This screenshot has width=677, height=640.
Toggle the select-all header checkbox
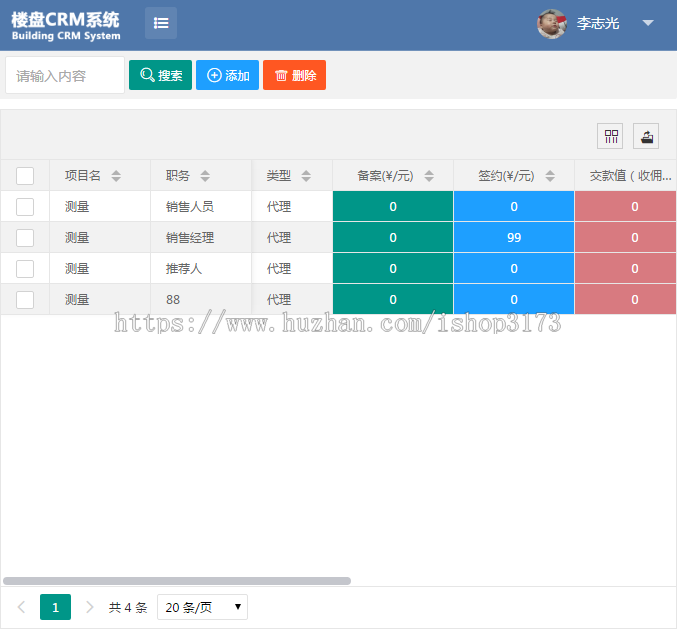[25, 176]
